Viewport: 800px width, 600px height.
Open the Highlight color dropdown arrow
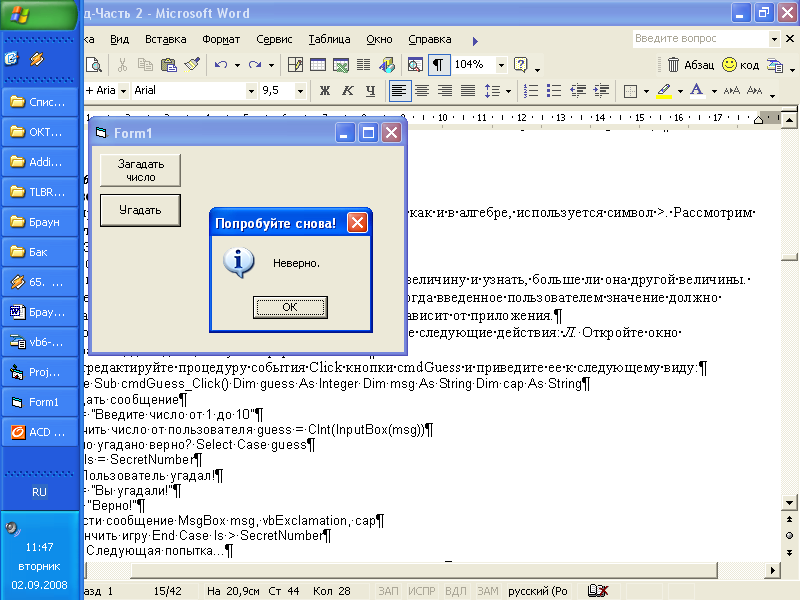(680, 91)
